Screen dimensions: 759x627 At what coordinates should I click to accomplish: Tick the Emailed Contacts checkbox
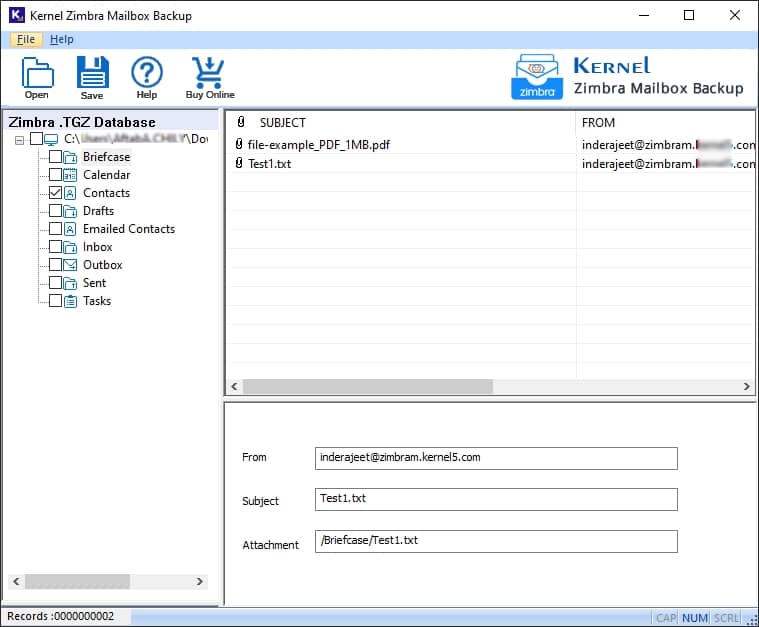pyautogui.click(x=55, y=228)
